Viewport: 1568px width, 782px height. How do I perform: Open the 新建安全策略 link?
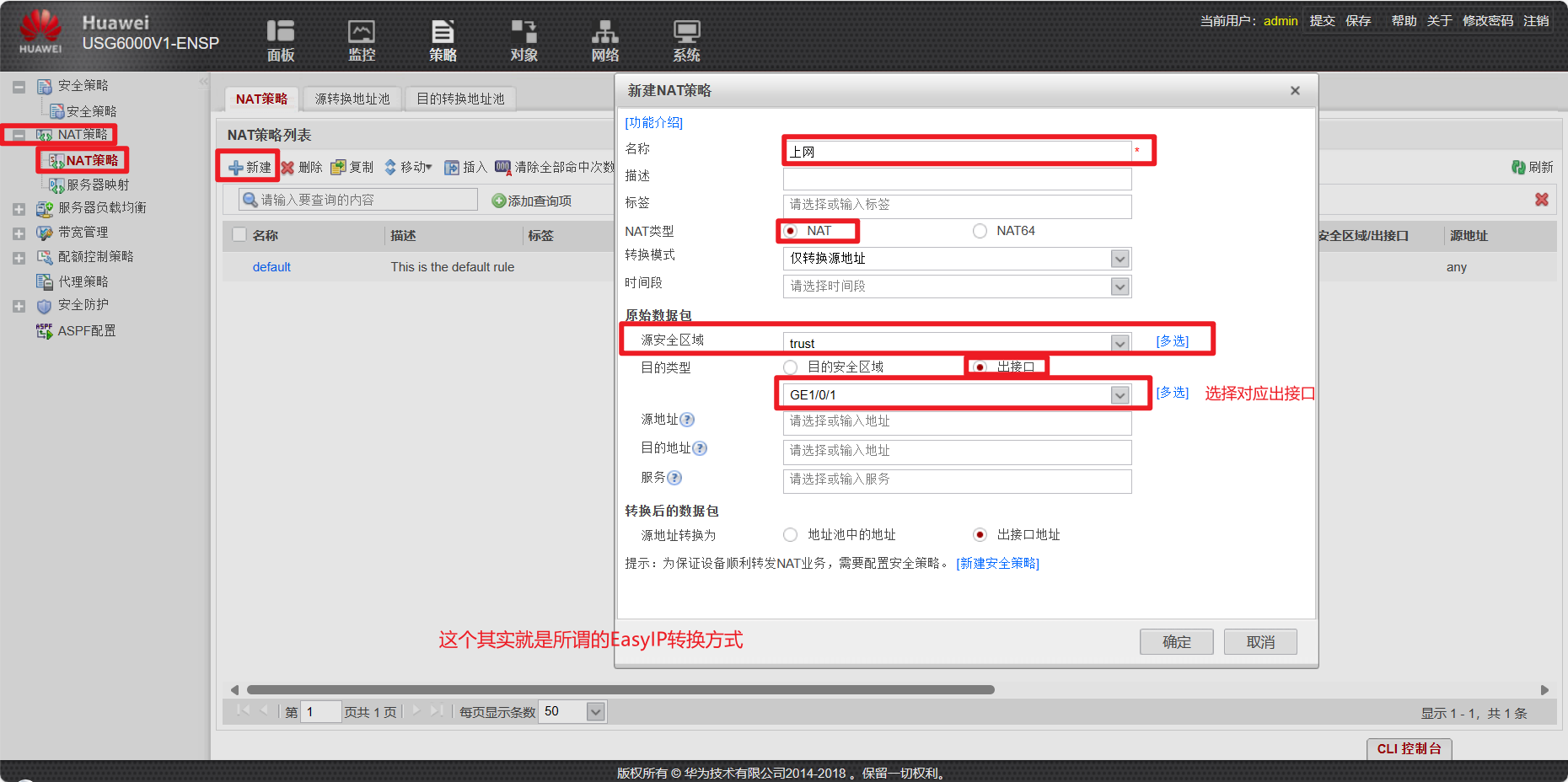point(998,564)
